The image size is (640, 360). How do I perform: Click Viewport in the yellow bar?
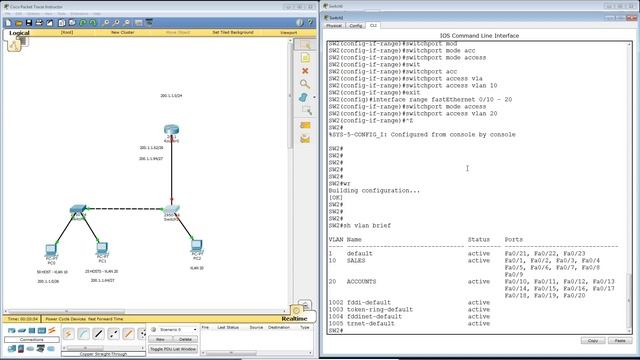(289, 32)
